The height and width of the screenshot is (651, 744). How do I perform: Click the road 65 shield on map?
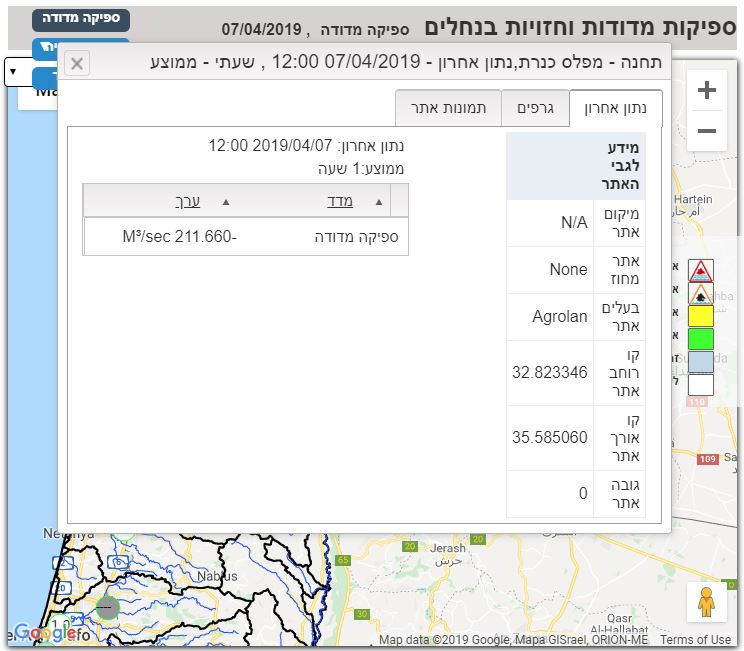(344, 560)
